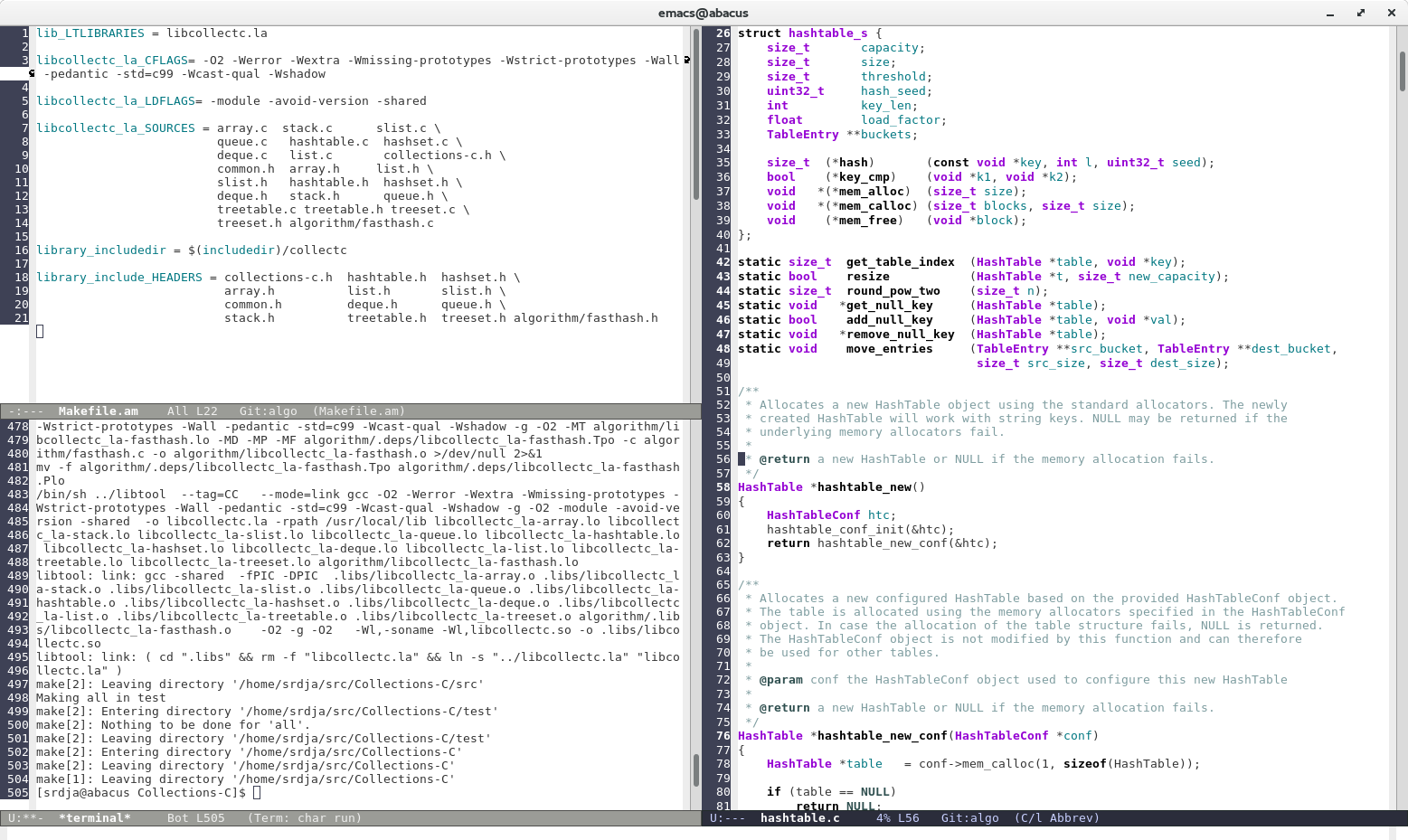This screenshot has height=840, width=1408.
Task: Click the (Term: char run) mode indicator
Action: point(305,817)
